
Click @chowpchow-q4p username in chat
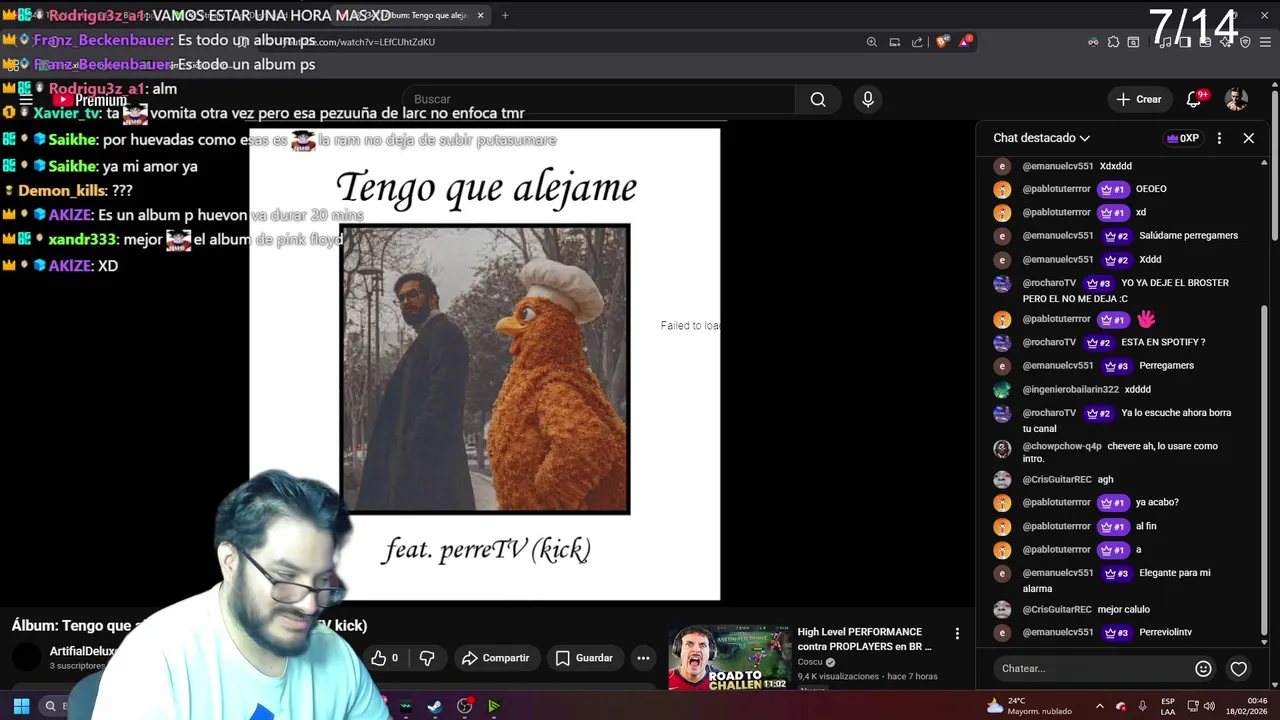[x=1062, y=446]
